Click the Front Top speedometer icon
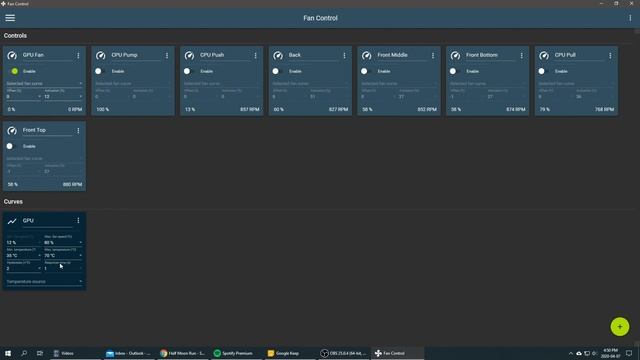 pyautogui.click(x=12, y=131)
